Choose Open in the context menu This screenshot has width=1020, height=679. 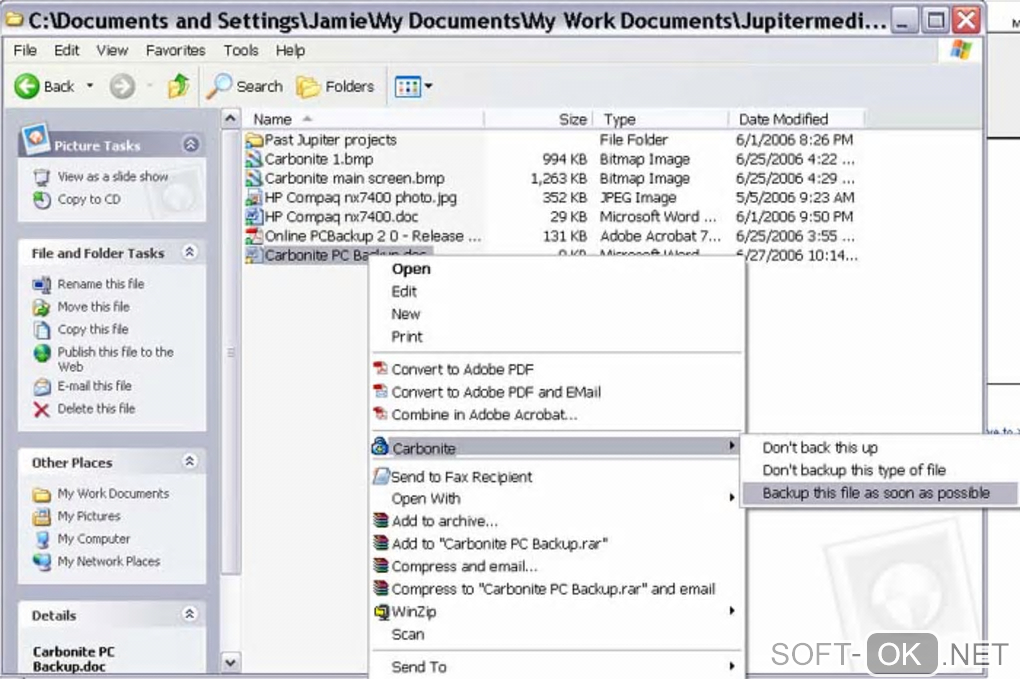click(411, 269)
